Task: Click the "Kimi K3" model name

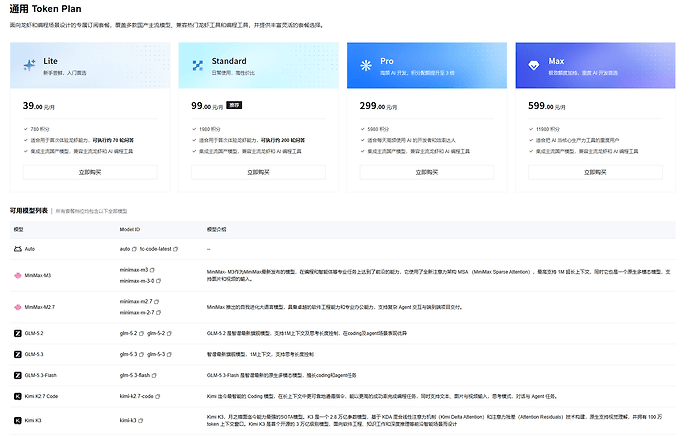Action: pos(33,421)
